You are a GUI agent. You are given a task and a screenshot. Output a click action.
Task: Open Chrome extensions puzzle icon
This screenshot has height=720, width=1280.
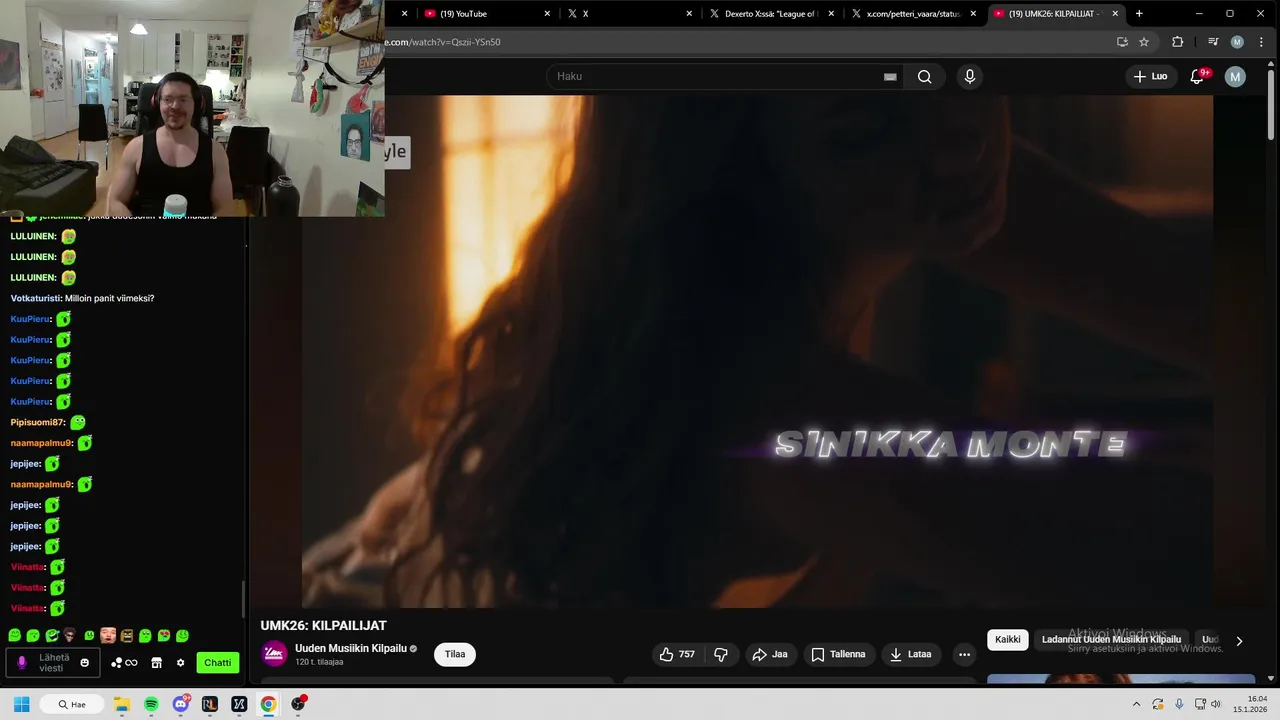tap(1177, 42)
